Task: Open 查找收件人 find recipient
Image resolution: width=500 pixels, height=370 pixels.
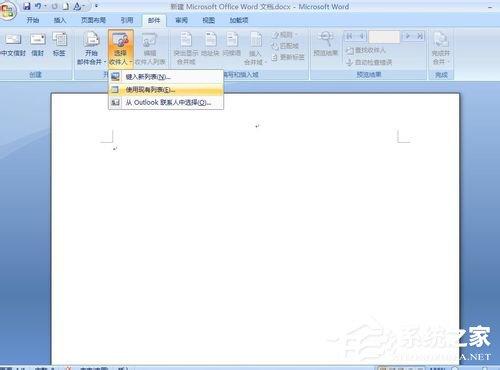Action: (365, 50)
